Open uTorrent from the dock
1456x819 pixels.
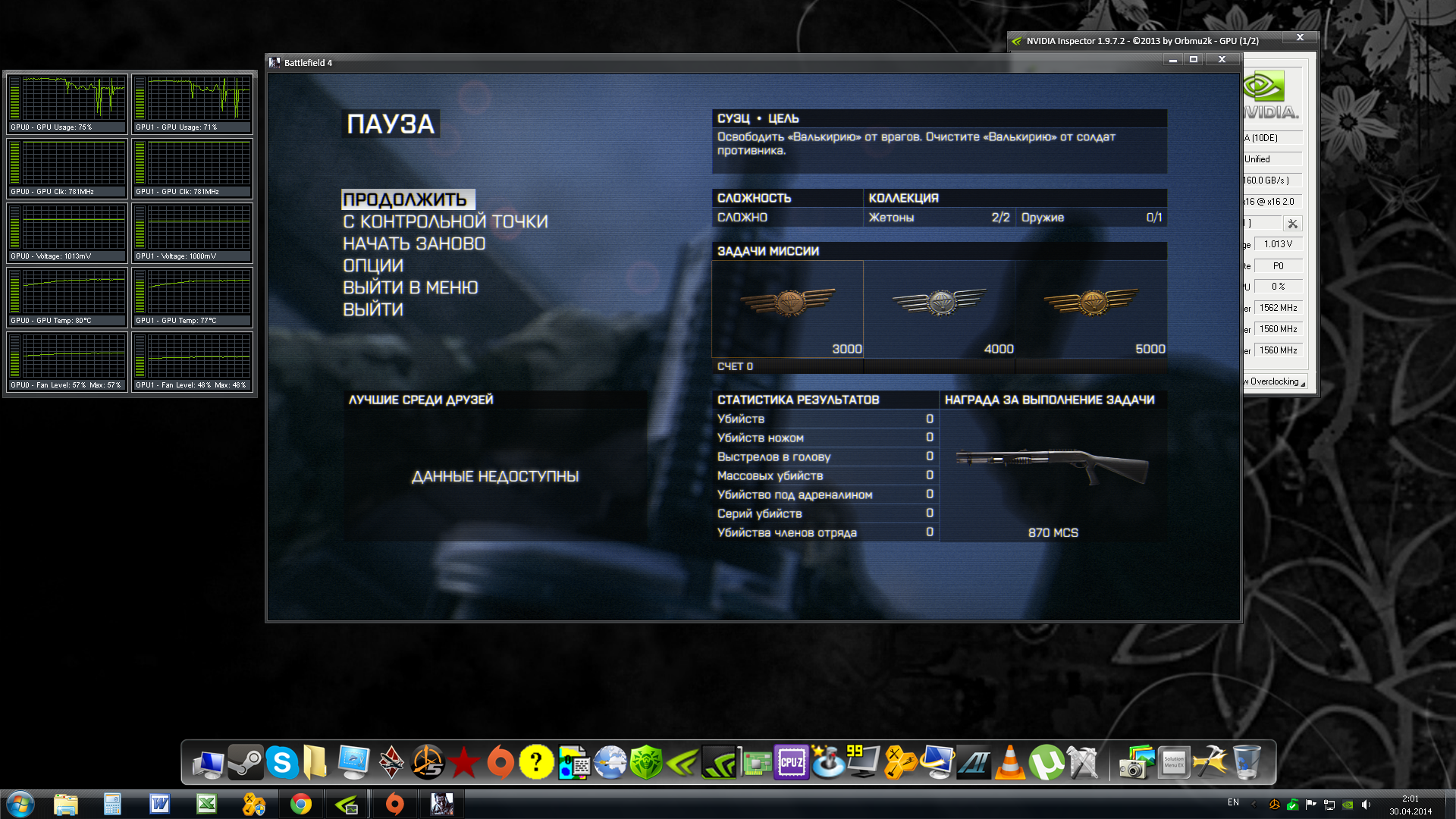(1046, 762)
